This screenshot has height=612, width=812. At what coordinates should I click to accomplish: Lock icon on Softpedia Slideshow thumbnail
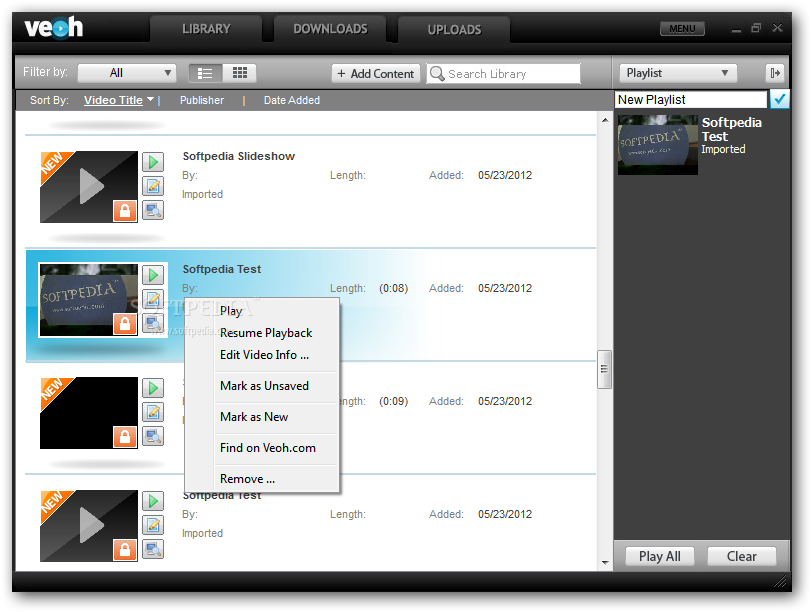point(125,211)
